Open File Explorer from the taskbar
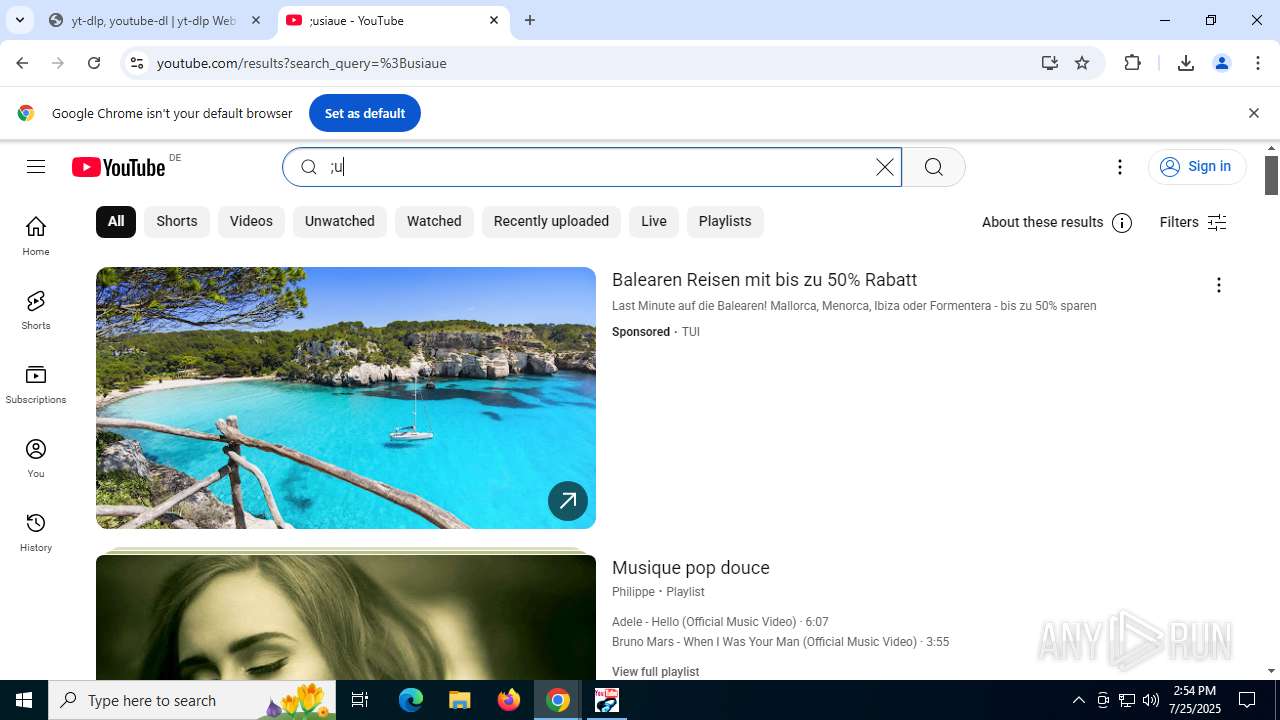 [x=460, y=700]
